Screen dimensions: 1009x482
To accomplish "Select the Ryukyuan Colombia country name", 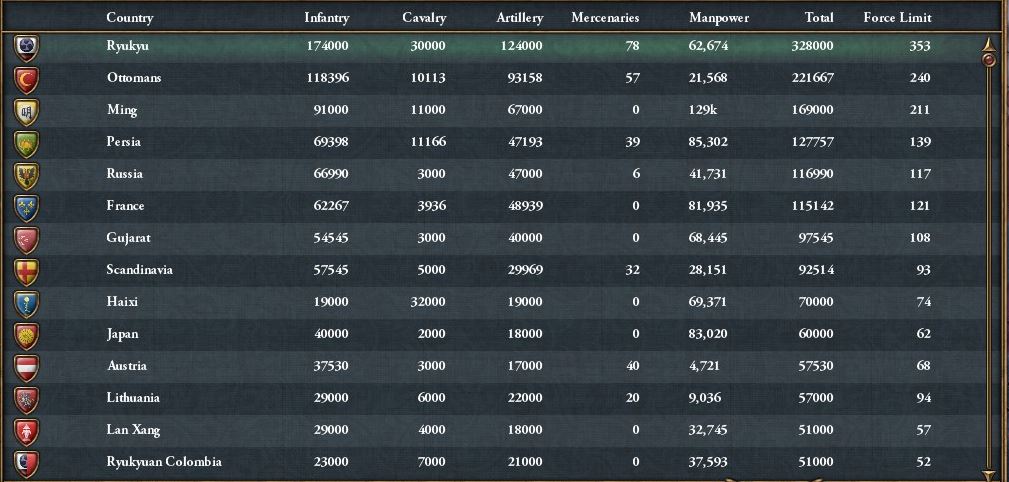I will point(164,462).
